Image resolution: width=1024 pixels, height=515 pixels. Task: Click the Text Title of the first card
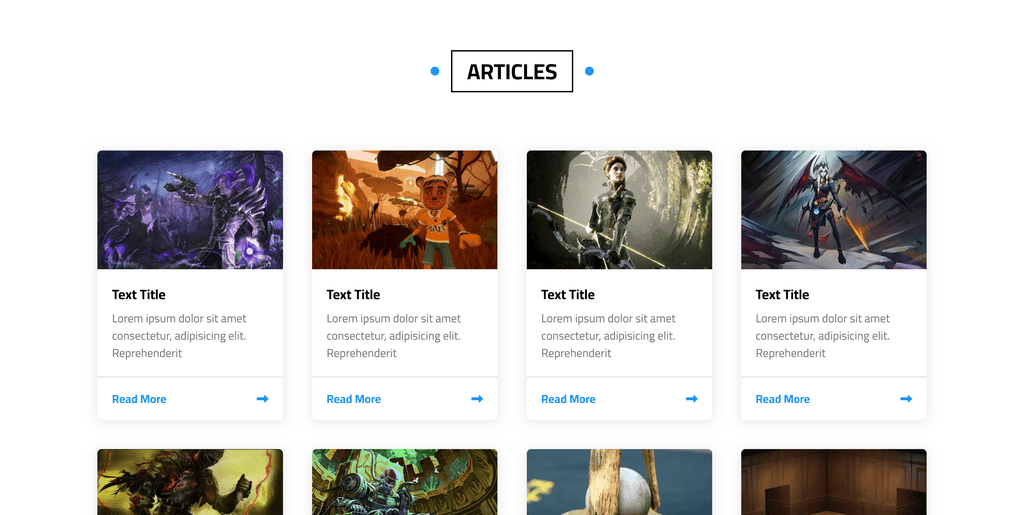(x=138, y=294)
